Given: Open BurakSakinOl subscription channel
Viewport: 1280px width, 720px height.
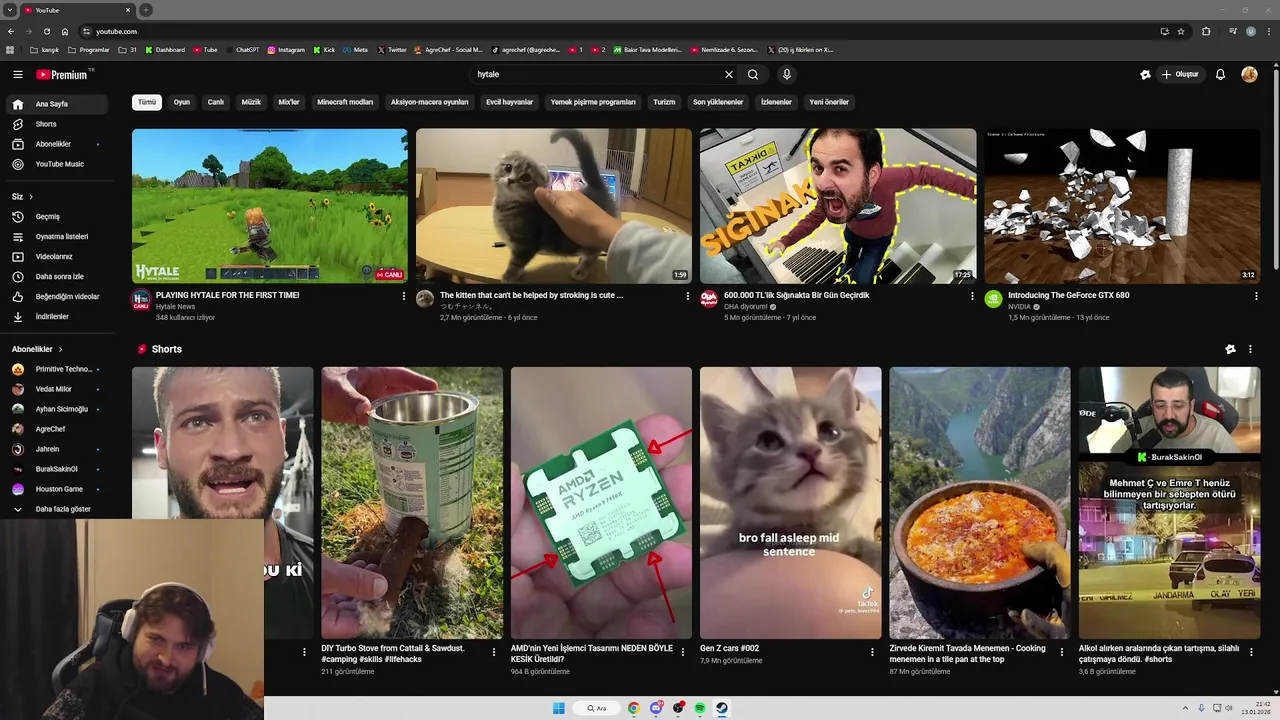Looking at the screenshot, I should [56, 469].
